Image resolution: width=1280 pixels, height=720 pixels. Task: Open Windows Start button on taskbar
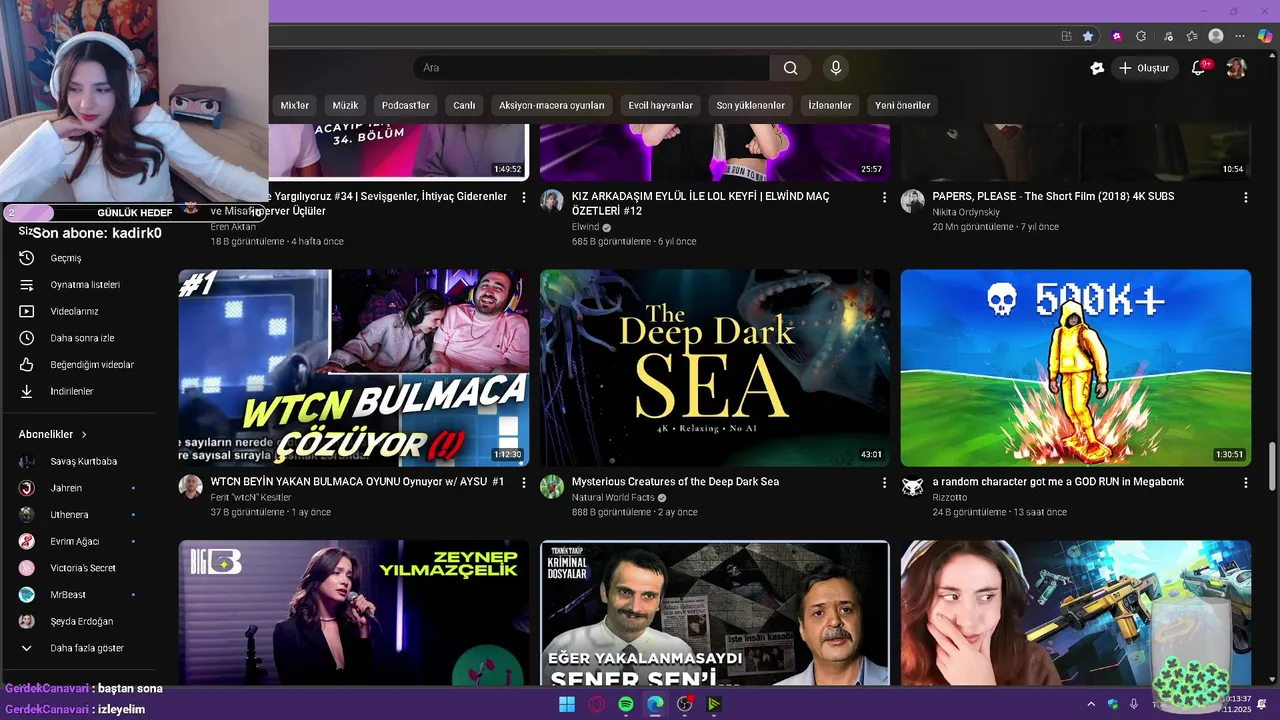coord(567,704)
